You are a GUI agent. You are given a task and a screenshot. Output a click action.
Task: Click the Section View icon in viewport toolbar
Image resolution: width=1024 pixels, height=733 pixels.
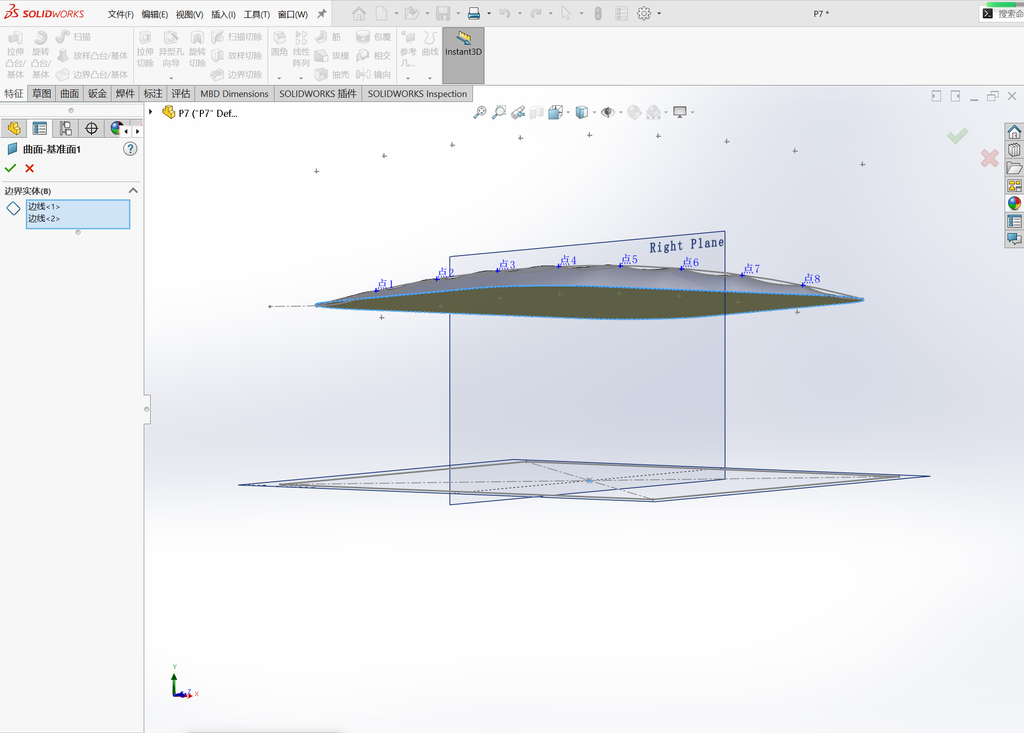[537, 112]
